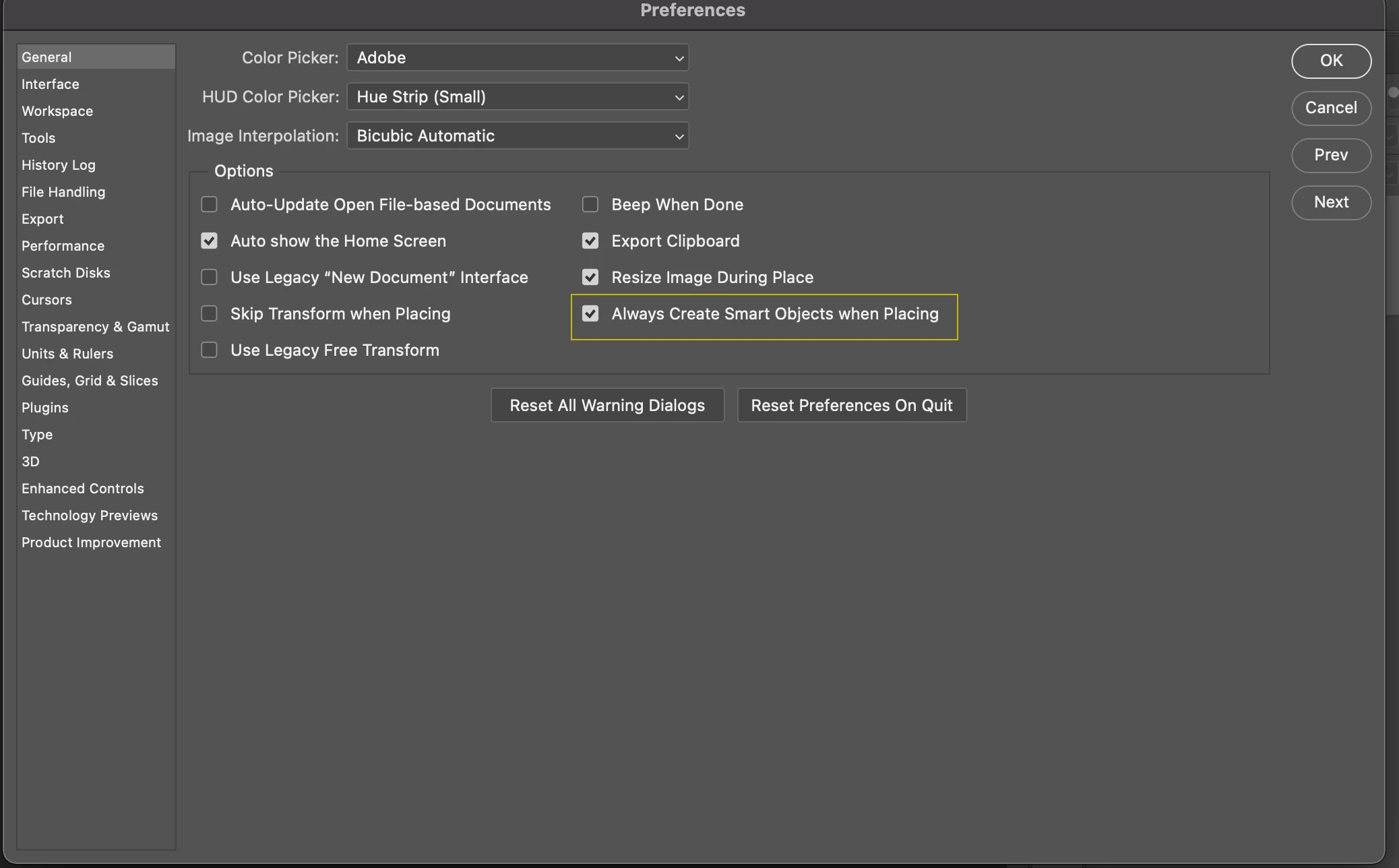Enable Auto-Update Open File-based Documents checkbox
Image resolution: width=1399 pixels, height=868 pixels.
coord(209,204)
